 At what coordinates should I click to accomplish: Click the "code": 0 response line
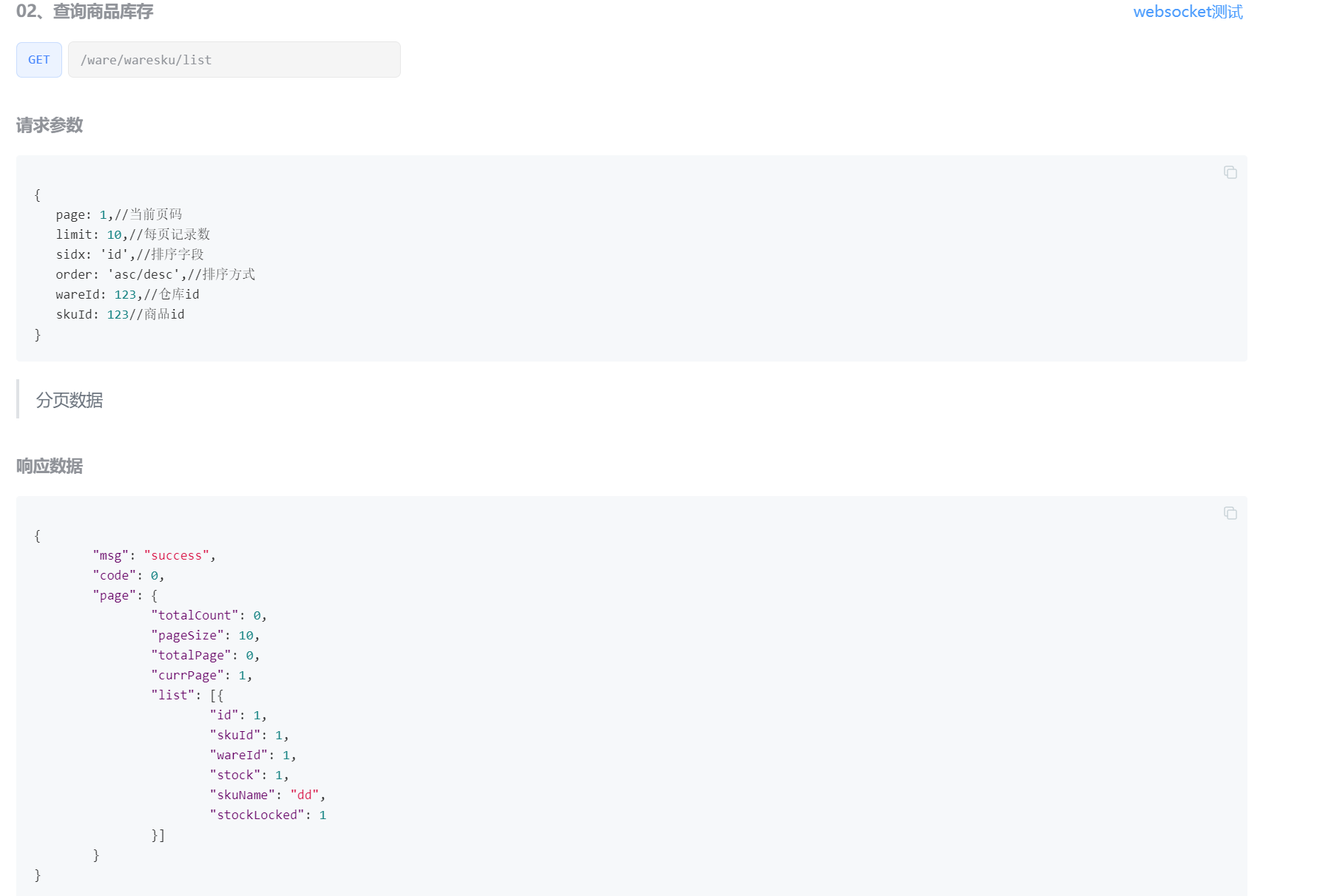click(x=129, y=575)
